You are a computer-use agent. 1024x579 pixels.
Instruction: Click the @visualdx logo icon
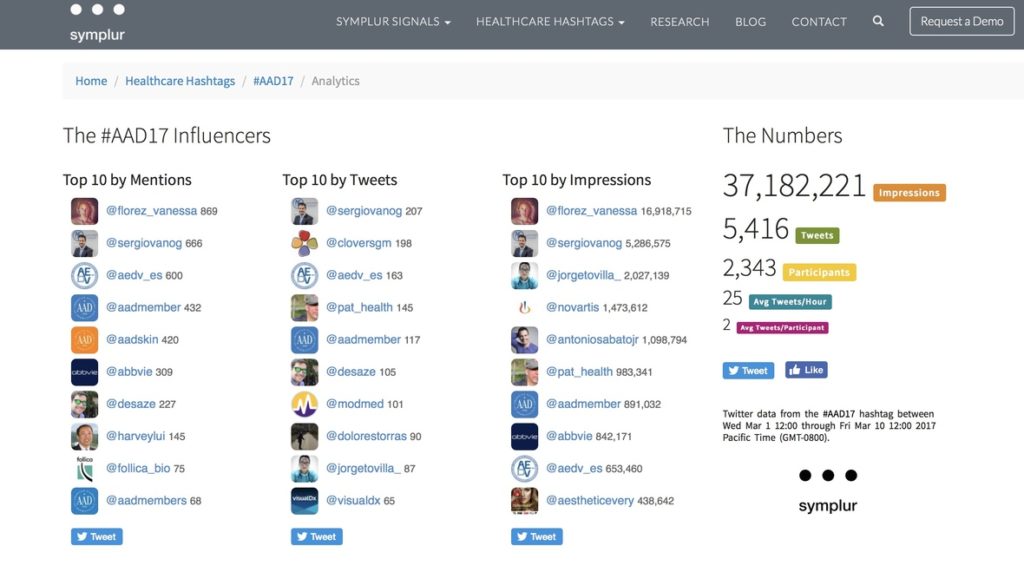pyautogui.click(x=304, y=501)
